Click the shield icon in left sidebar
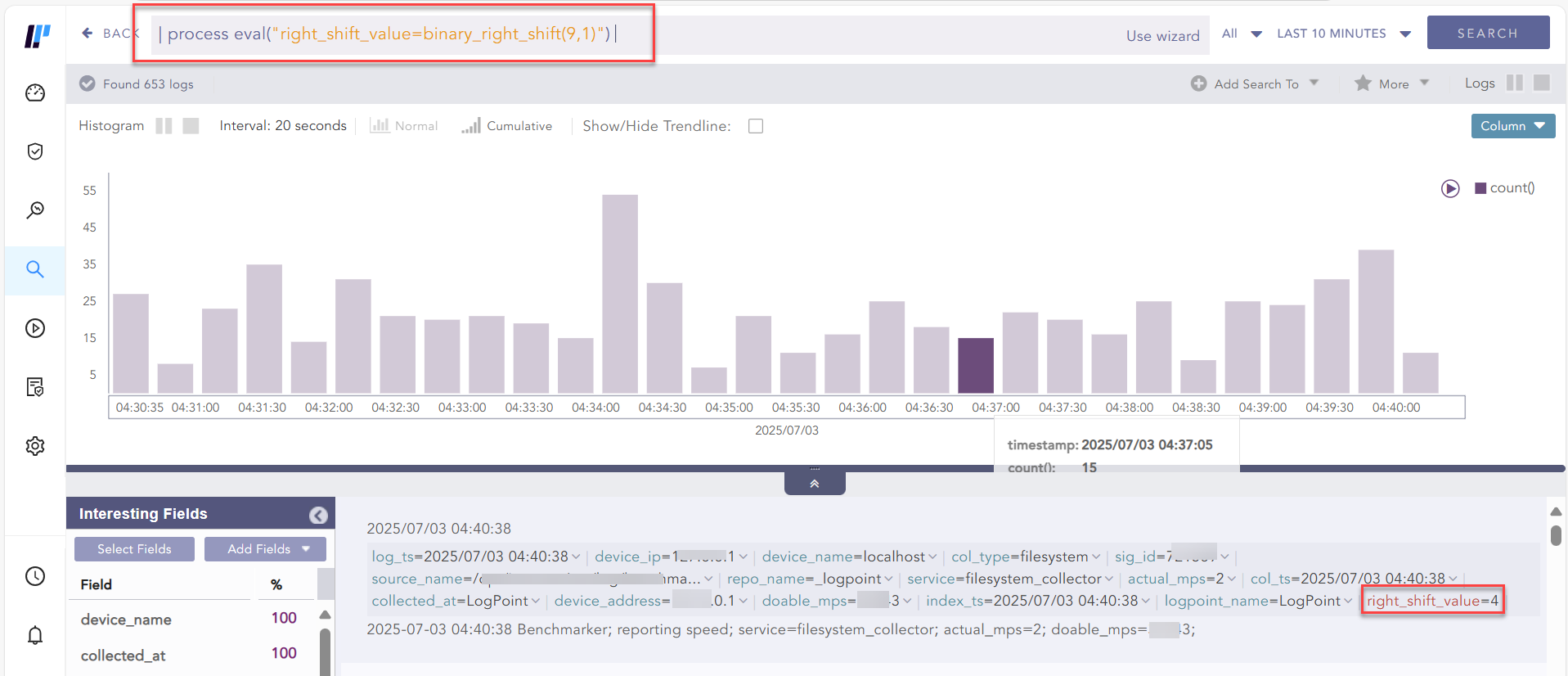1568x676 pixels. point(35,151)
